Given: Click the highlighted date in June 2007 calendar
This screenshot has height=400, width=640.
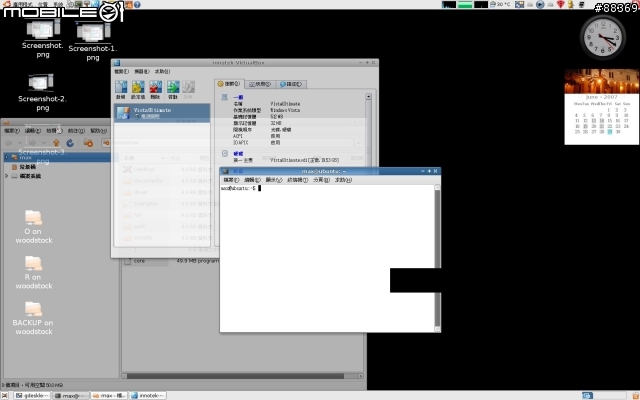Looking at the screenshot, I should (609, 132).
